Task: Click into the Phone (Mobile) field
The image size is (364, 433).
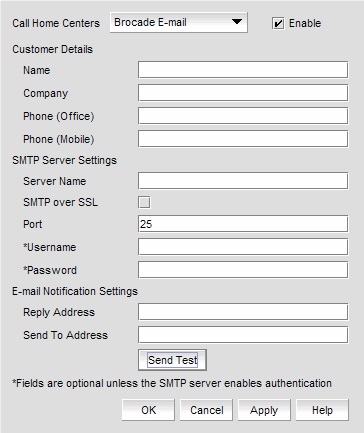Action: click(243, 139)
